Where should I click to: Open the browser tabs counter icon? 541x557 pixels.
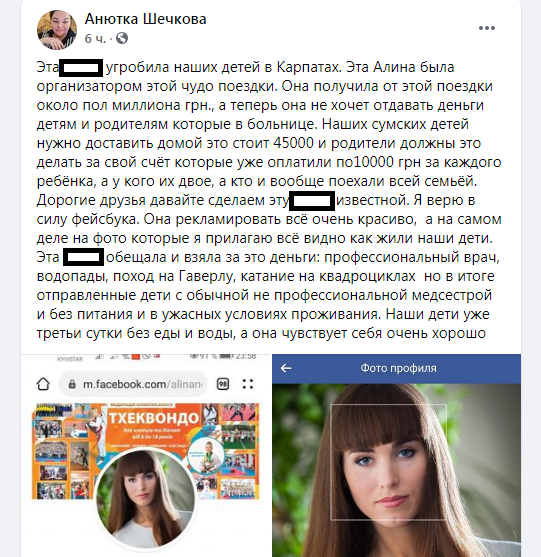point(223,384)
